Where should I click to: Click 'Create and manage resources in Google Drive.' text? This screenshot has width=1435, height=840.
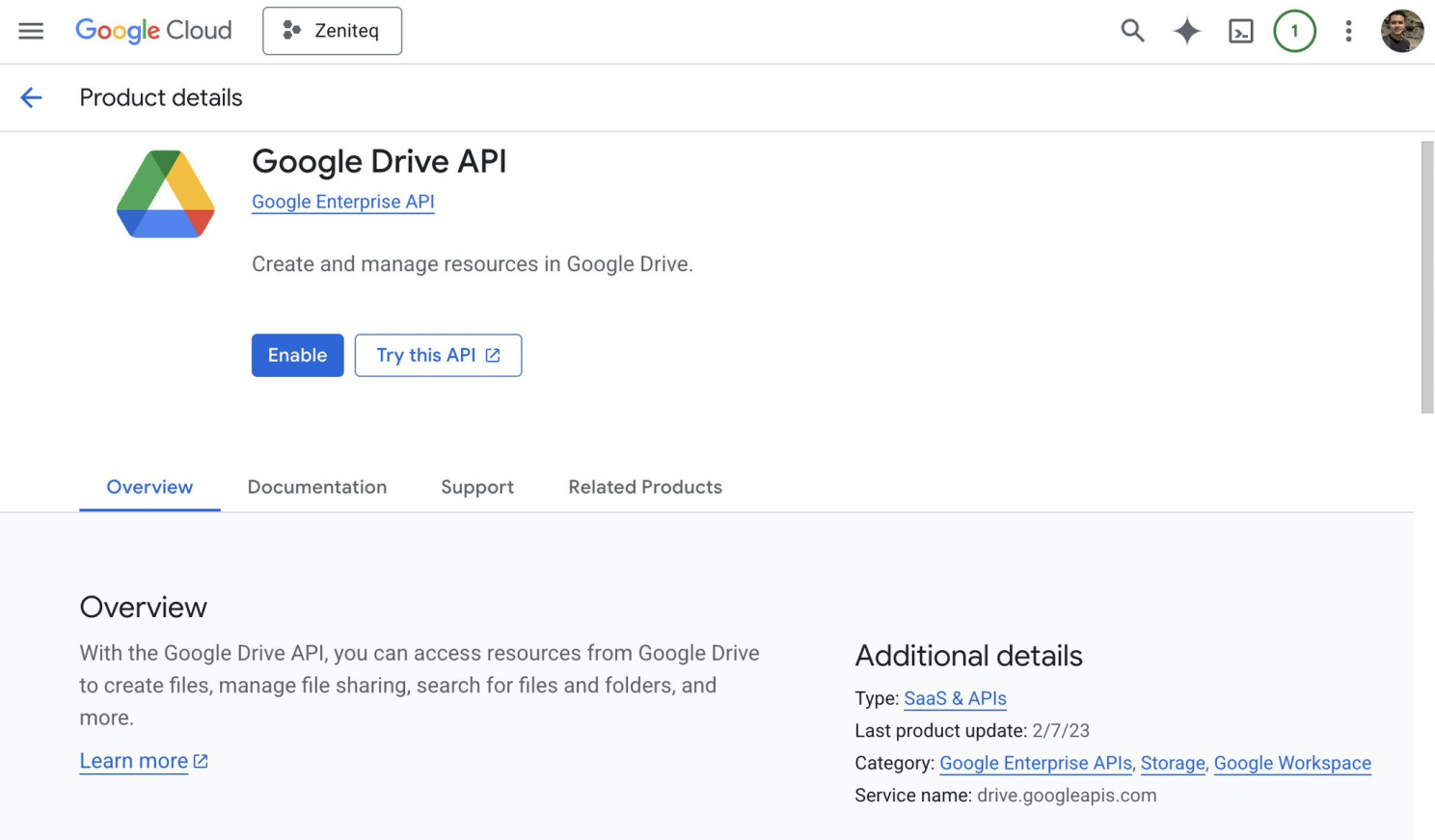(x=473, y=264)
